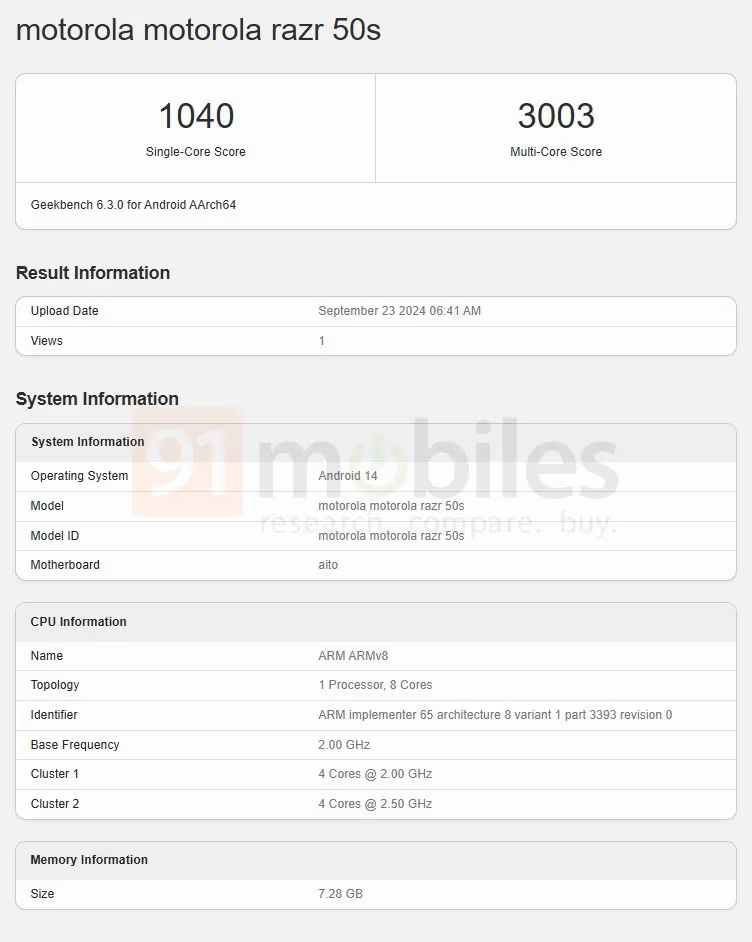752x942 pixels.
Task: Click the Topology value 1 Processor, 8 Cores
Action: click(375, 685)
